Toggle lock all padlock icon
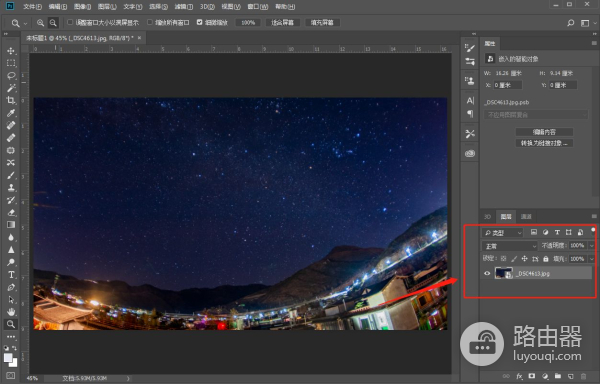600x384 pixels. coord(546,259)
